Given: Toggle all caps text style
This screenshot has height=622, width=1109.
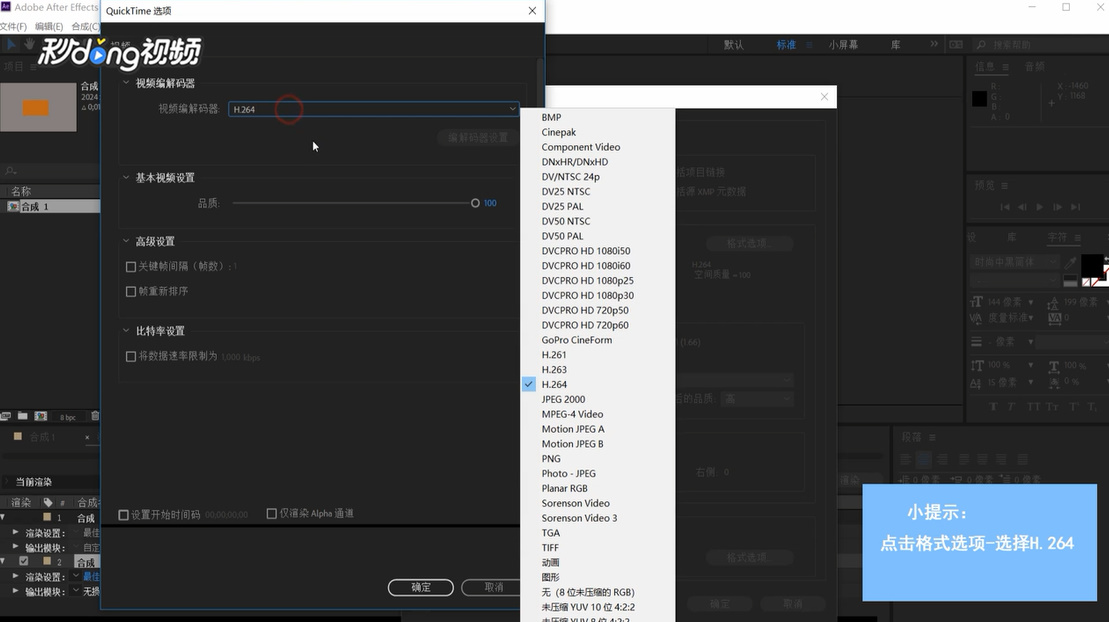Looking at the screenshot, I should click(x=1033, y=407).
